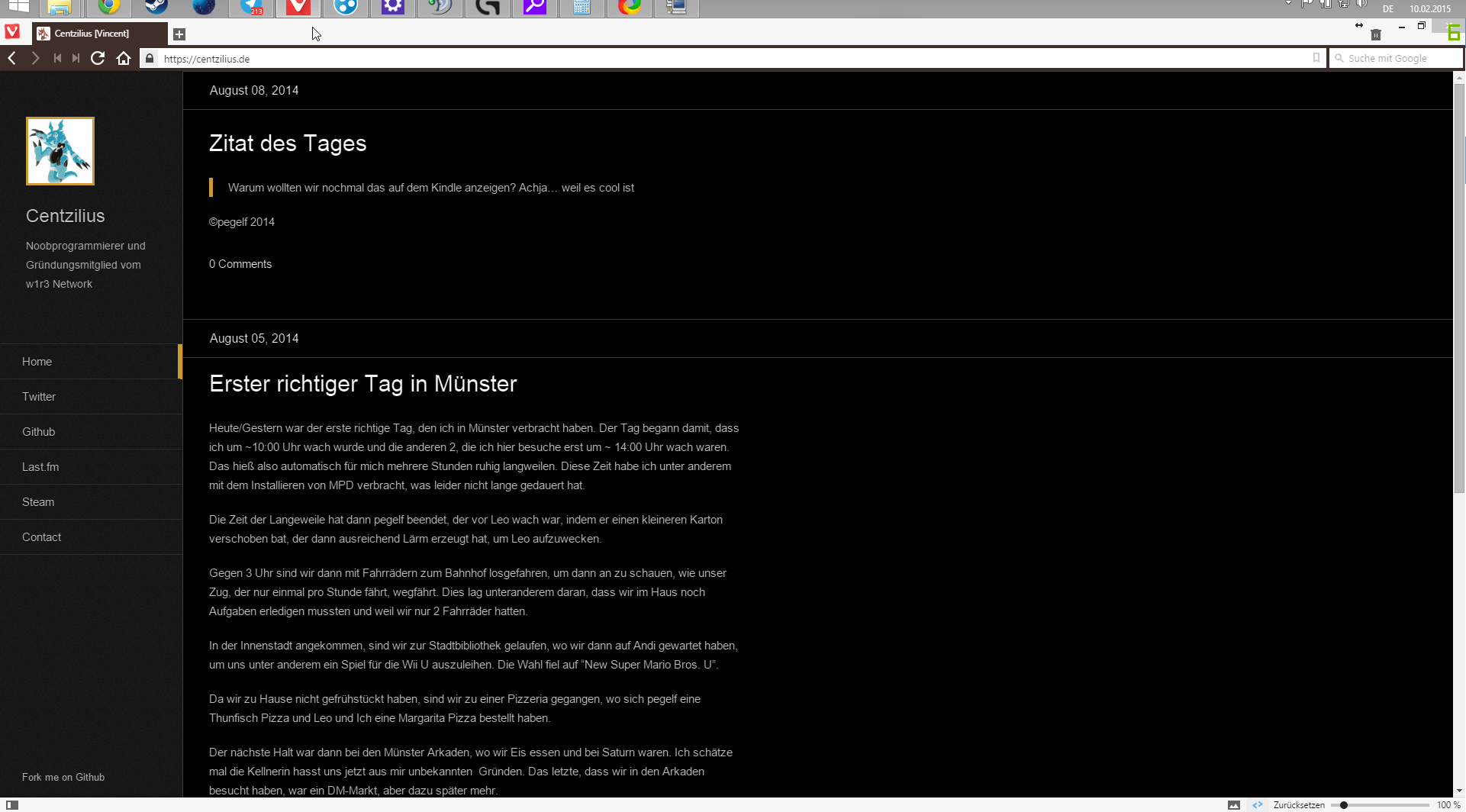
Task: Toggle page actions code icon
Action: (x=1257, y=805)
